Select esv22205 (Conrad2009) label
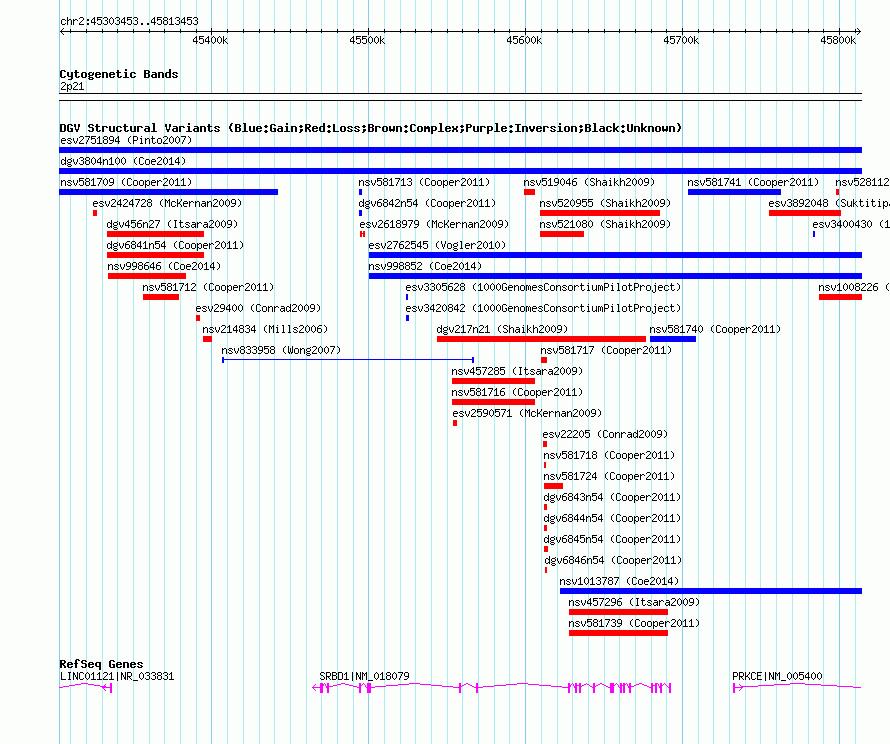The width and height of the screenshot is (890, 744). [605, 434]
